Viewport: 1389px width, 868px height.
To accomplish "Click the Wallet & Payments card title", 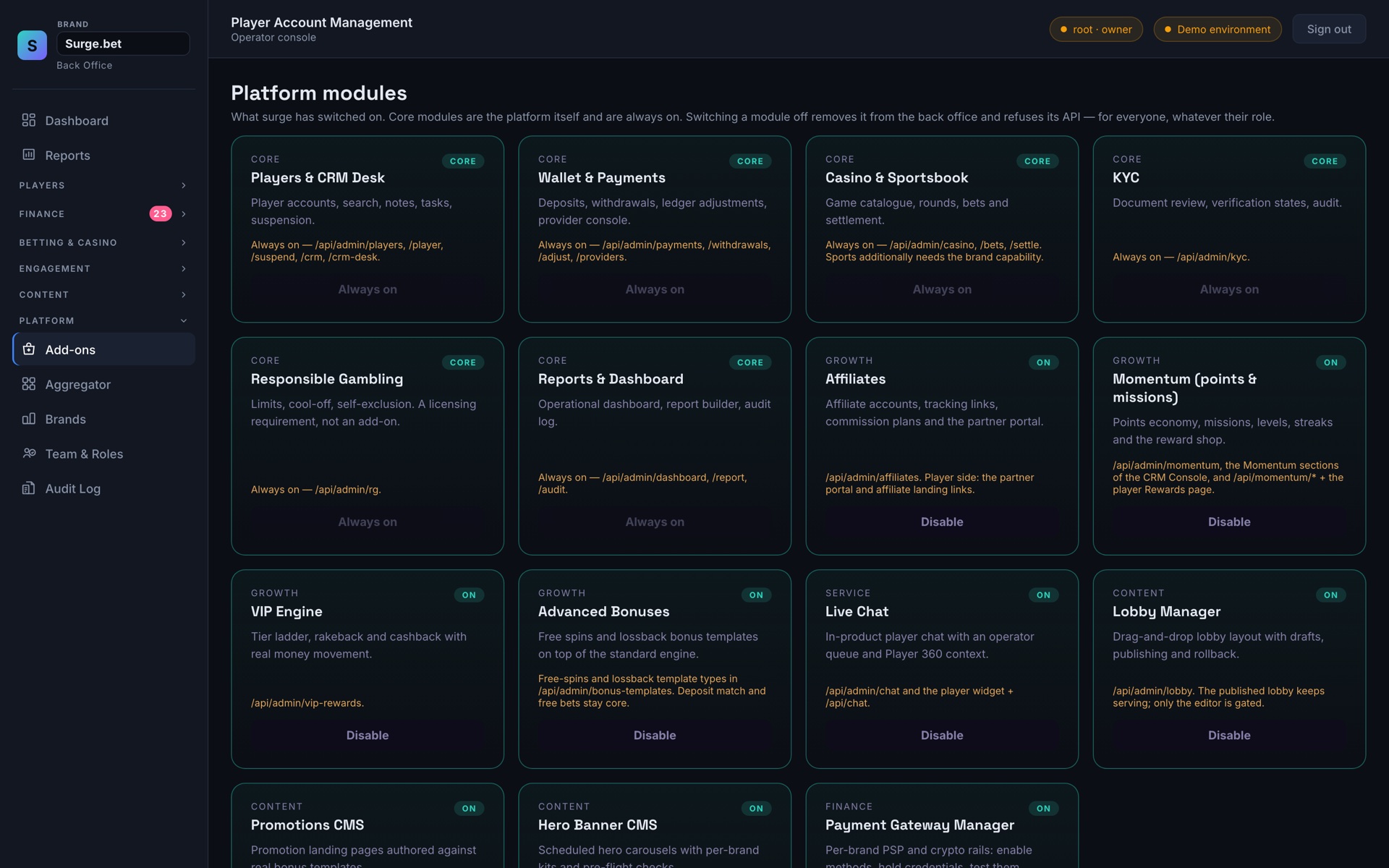I will (x=602, y=178).
